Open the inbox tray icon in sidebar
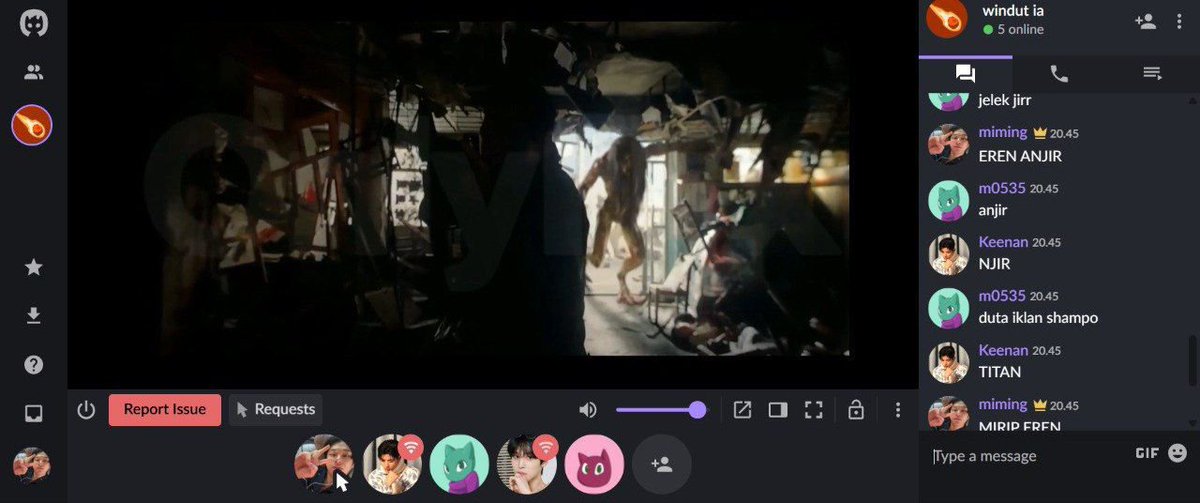Viewport: 1200px width, 503px height. click(33, 413)
